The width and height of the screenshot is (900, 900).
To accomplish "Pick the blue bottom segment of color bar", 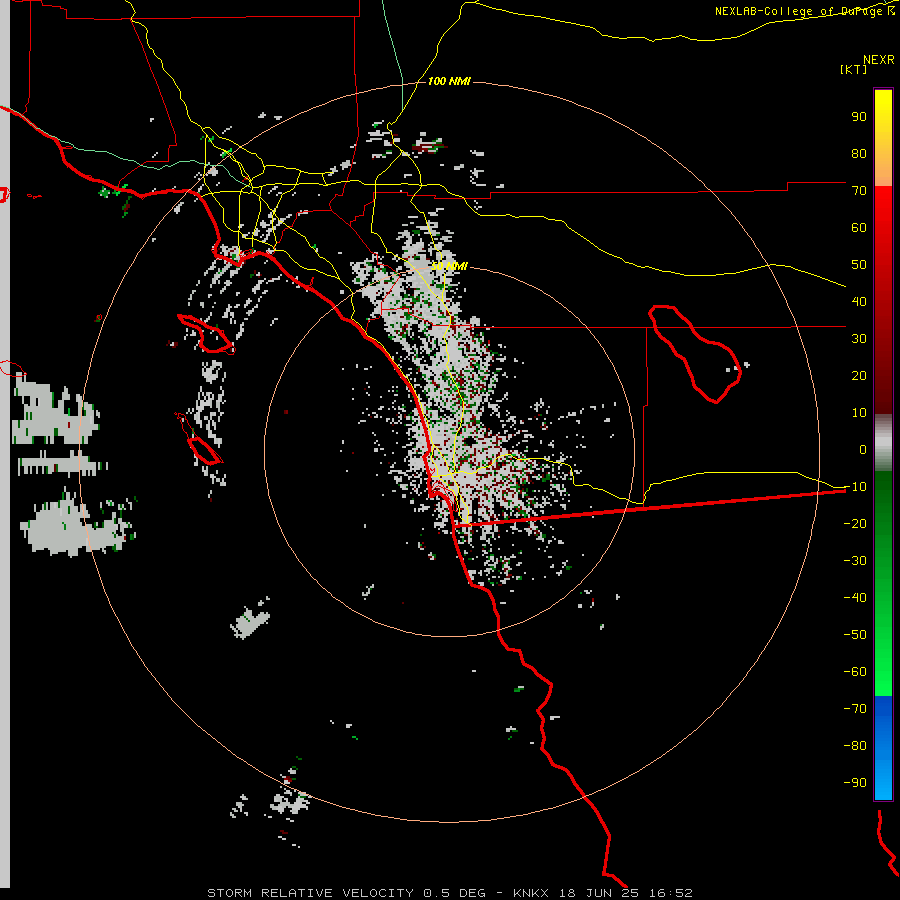I will click(883, 748).
